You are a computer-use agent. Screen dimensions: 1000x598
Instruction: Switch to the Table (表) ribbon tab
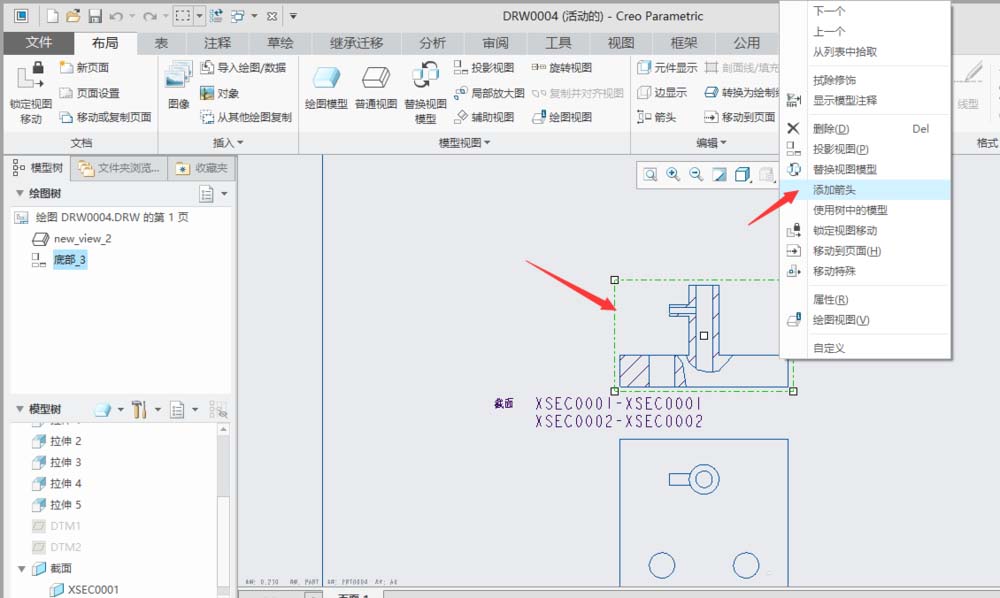[x=161, y=43]
